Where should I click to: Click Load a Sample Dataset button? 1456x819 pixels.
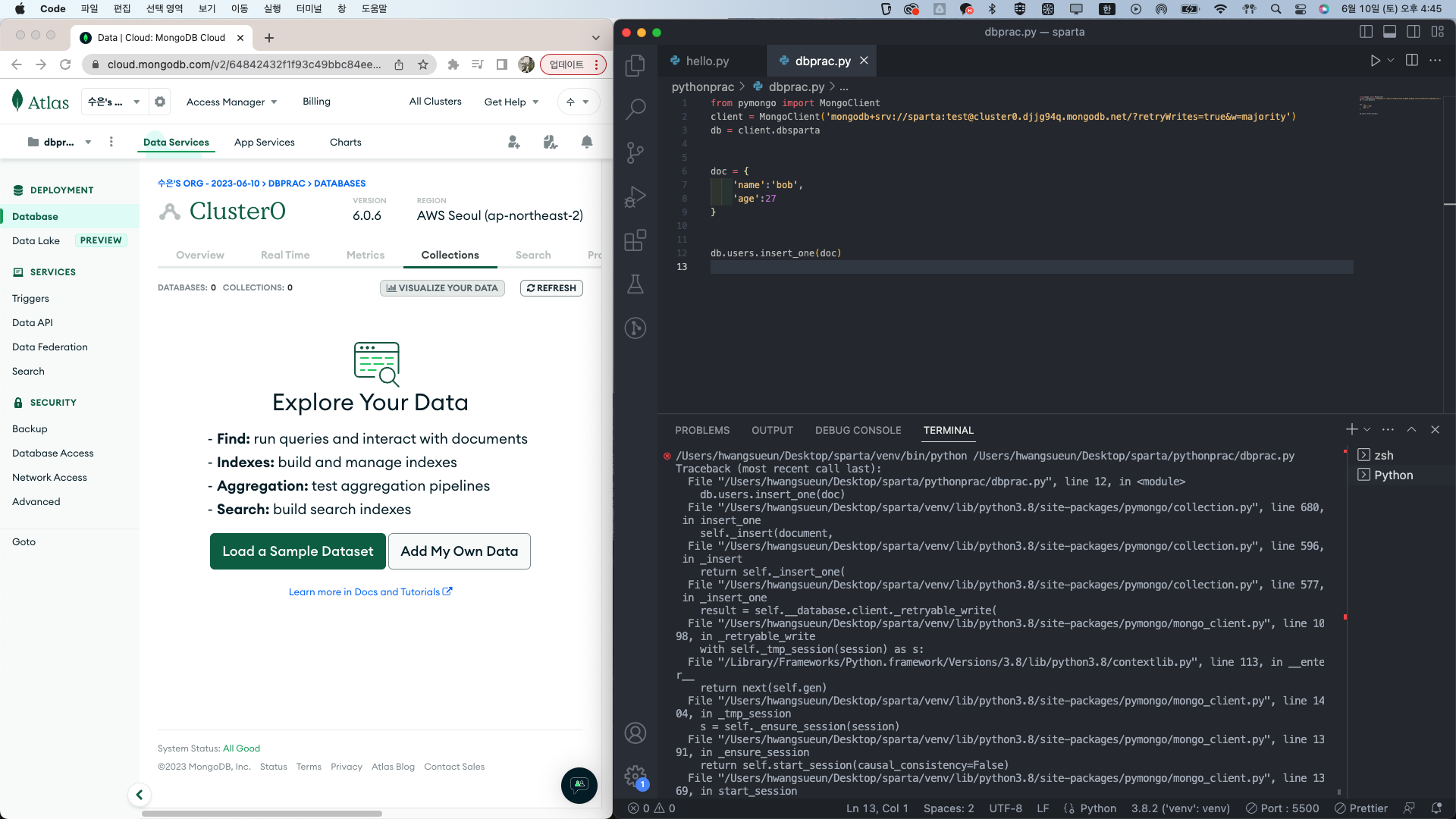(x=298, y=551)
